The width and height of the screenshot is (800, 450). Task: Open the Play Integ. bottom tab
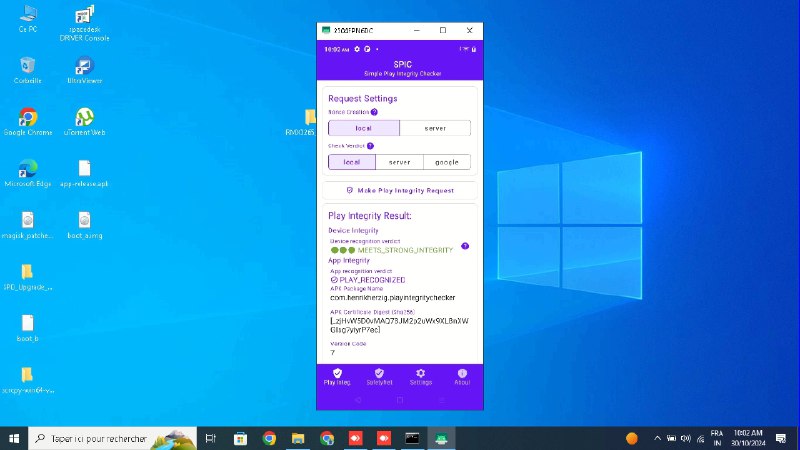click(x=337, y=377)
